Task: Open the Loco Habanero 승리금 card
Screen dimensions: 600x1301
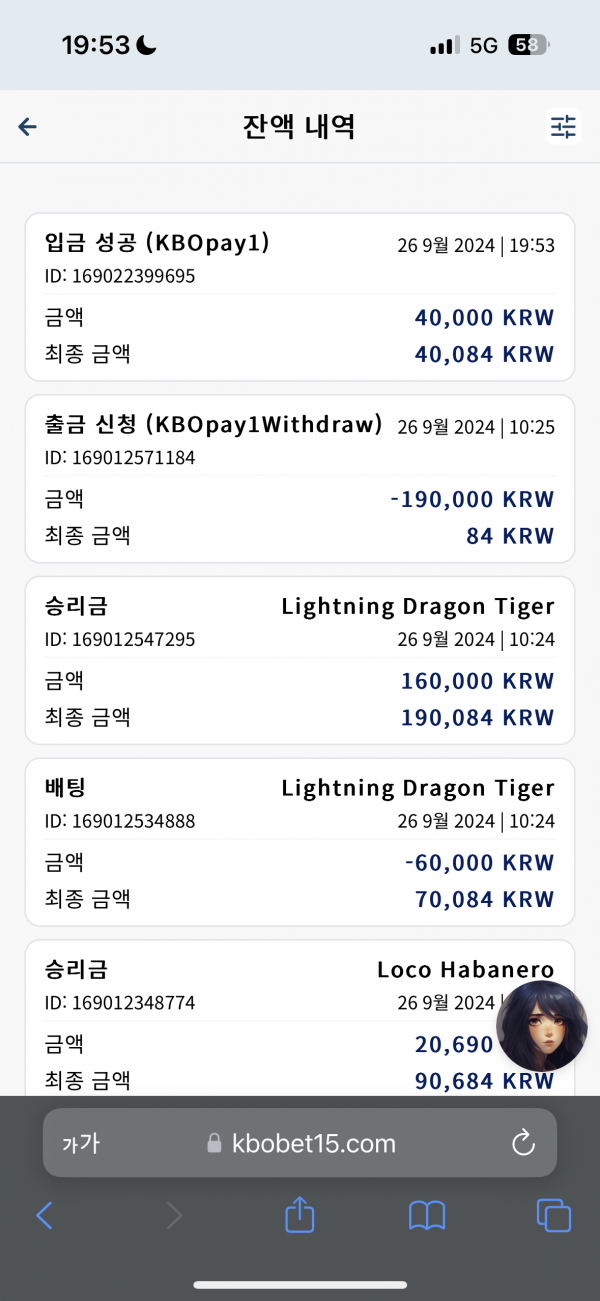Action: pos(300,1018)
